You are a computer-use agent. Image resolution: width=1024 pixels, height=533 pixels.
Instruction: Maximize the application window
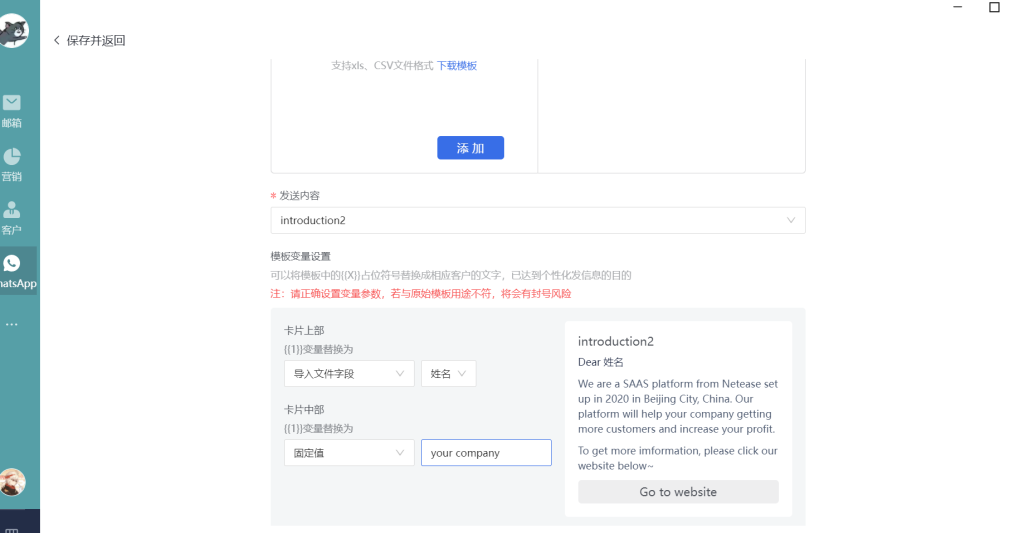pyautogui.click(x=994, y=8)
